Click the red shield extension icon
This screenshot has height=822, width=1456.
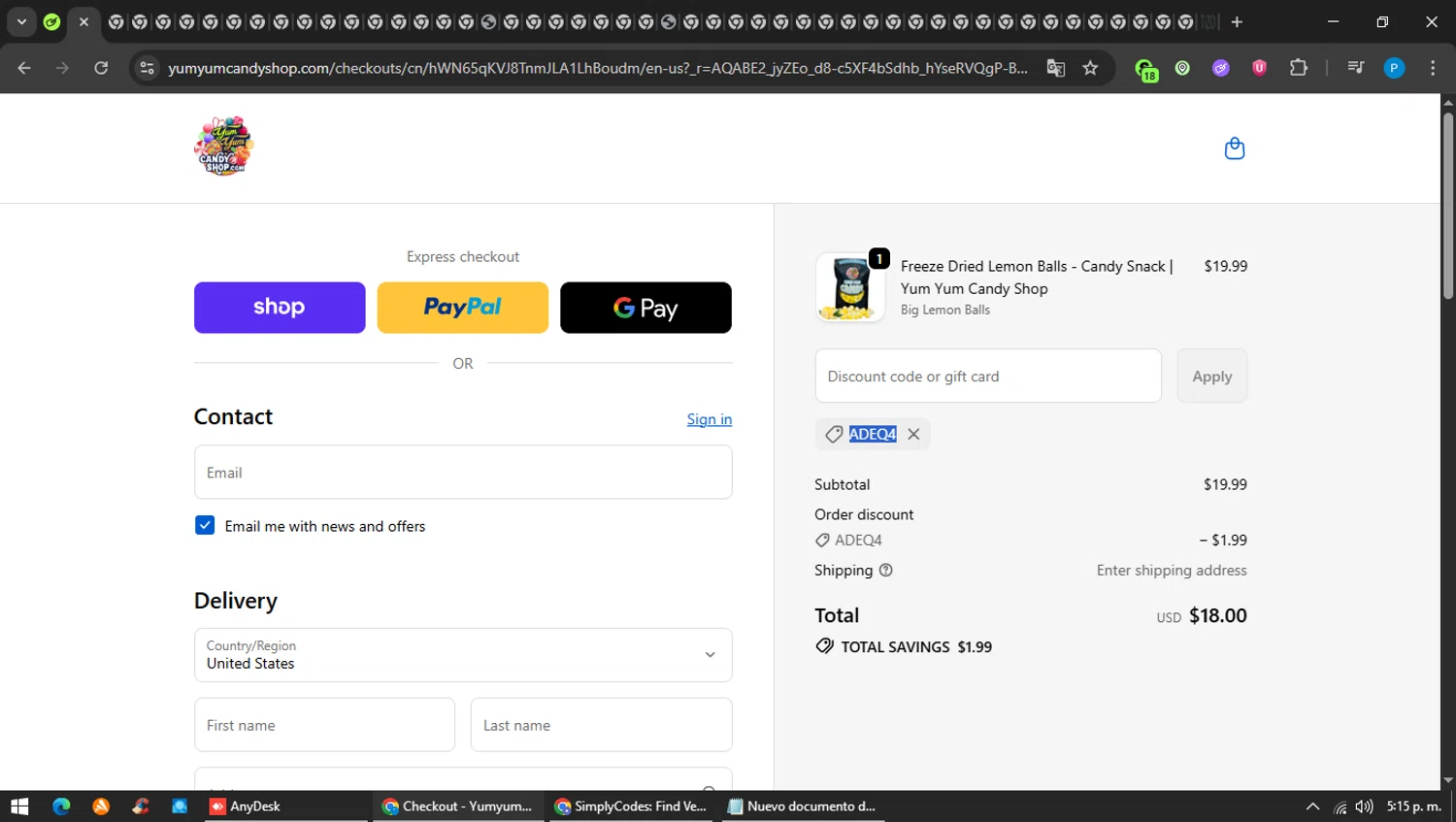click(1259, 68)
